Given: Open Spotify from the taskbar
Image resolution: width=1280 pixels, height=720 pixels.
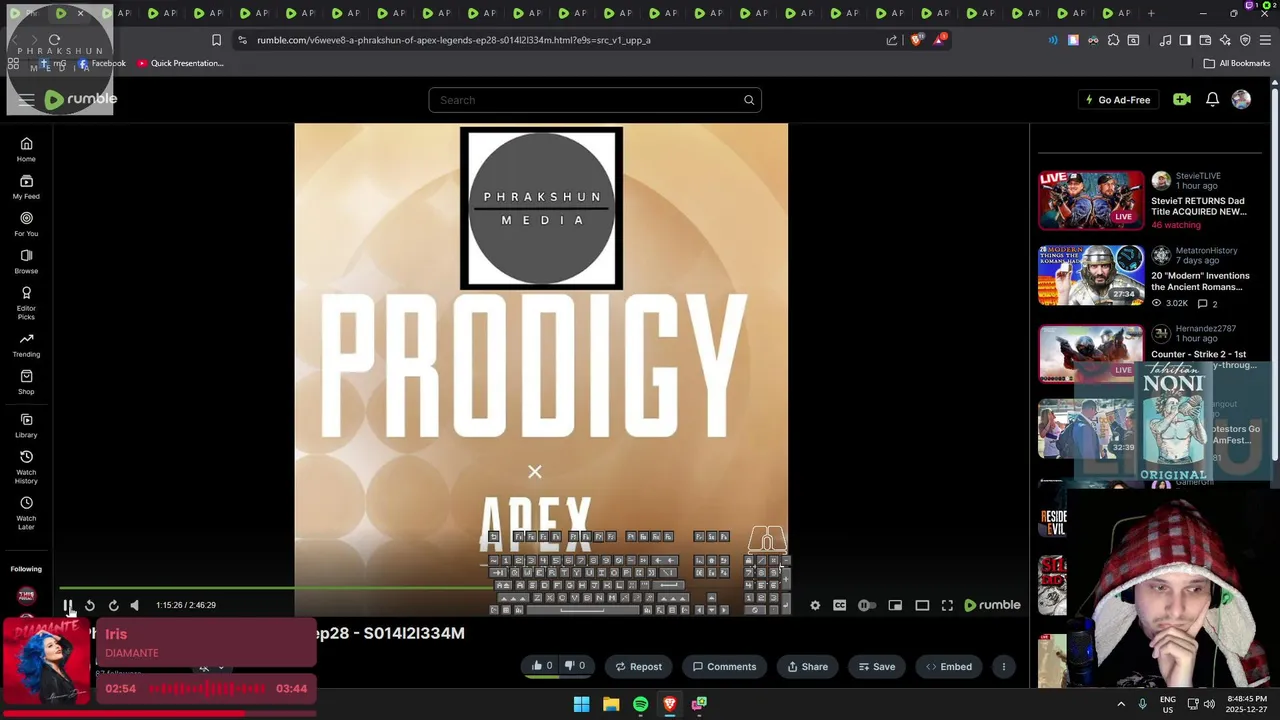Looking at the screenshot, I should tap(640, 704).
